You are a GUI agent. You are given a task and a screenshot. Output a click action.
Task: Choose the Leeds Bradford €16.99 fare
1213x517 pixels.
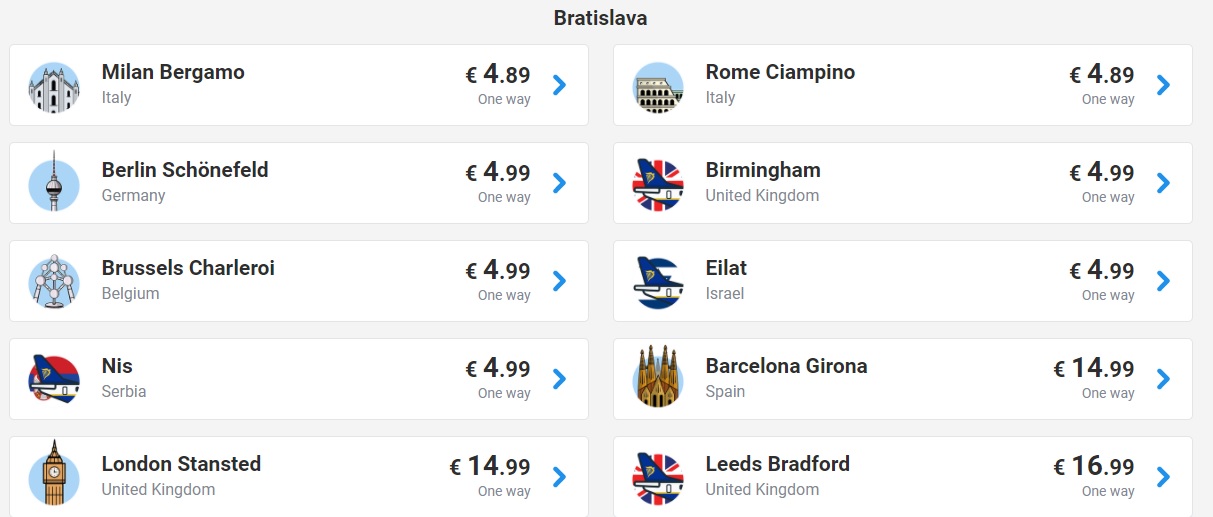tap(1093, 466)
